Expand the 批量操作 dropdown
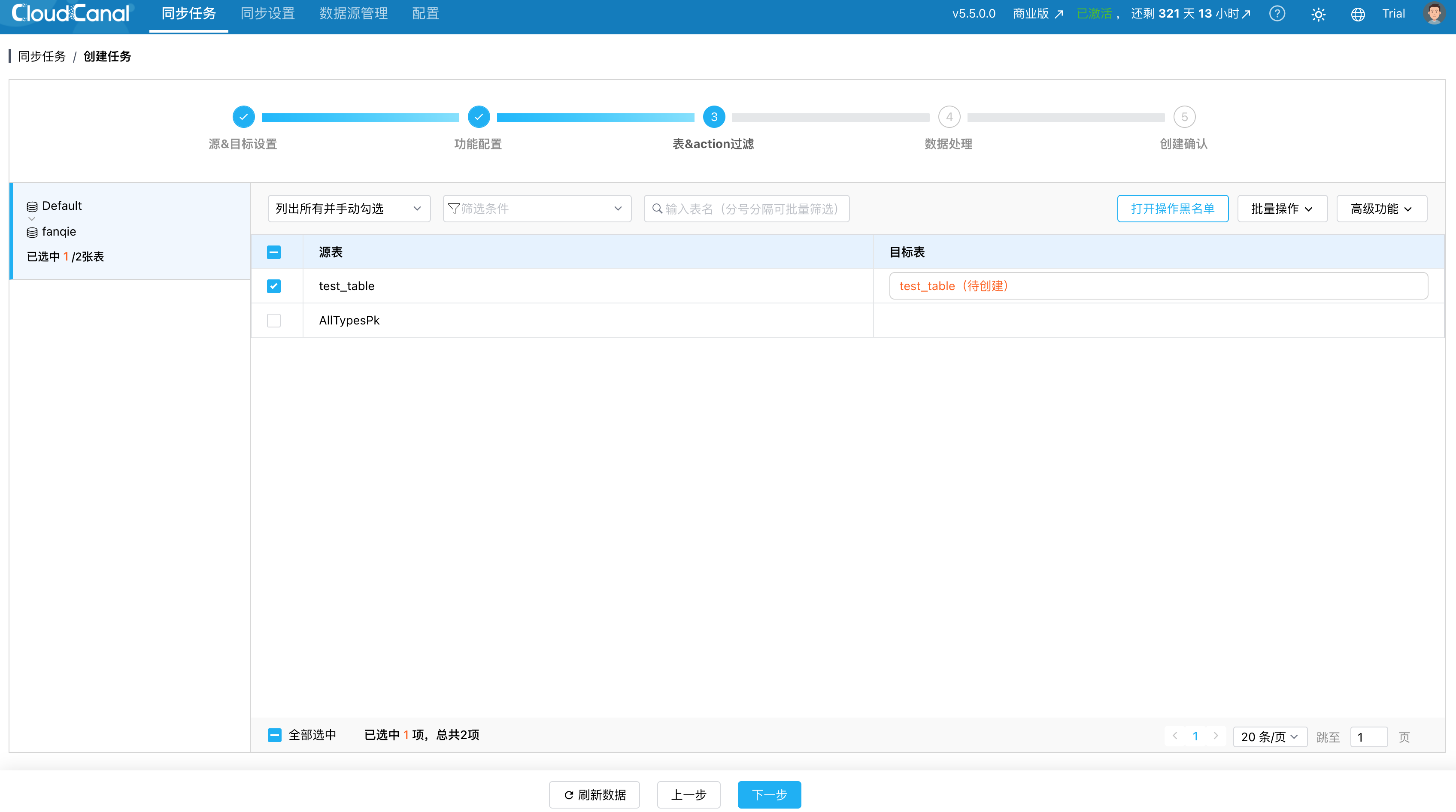1456x812 pixels. [x=1282, y=209]
